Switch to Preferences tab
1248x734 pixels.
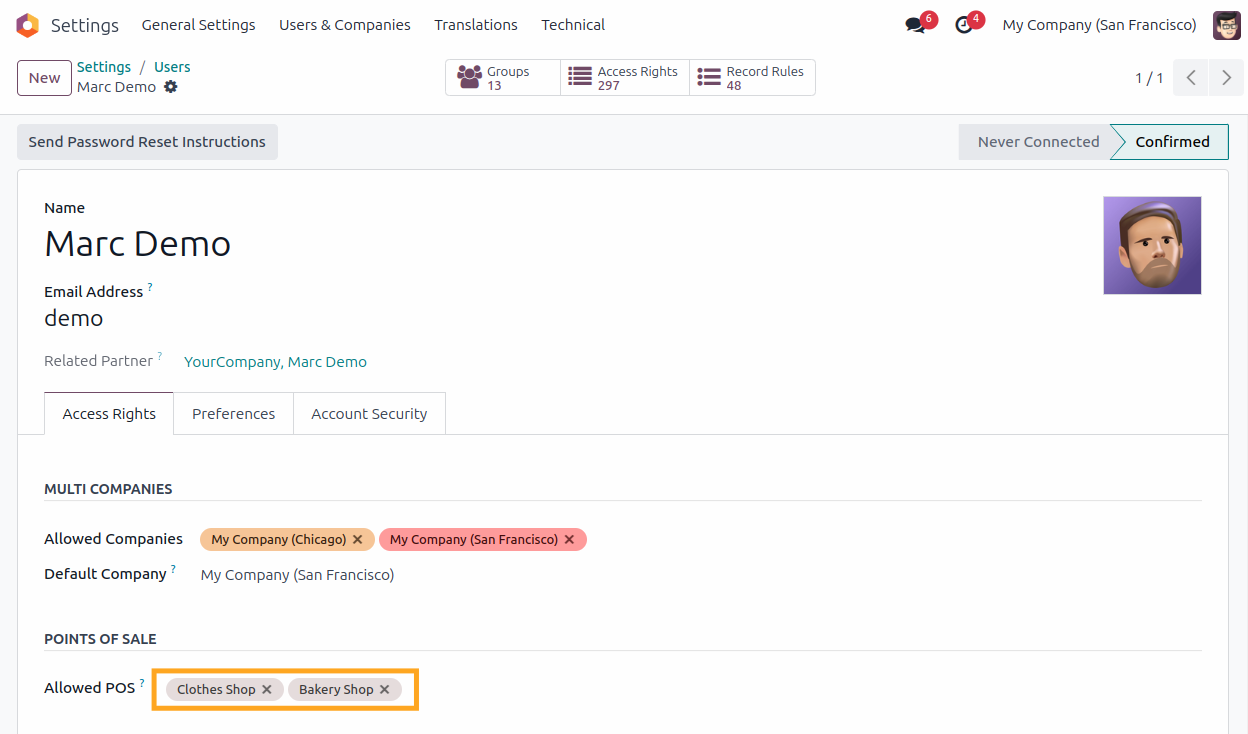point(234,414)
